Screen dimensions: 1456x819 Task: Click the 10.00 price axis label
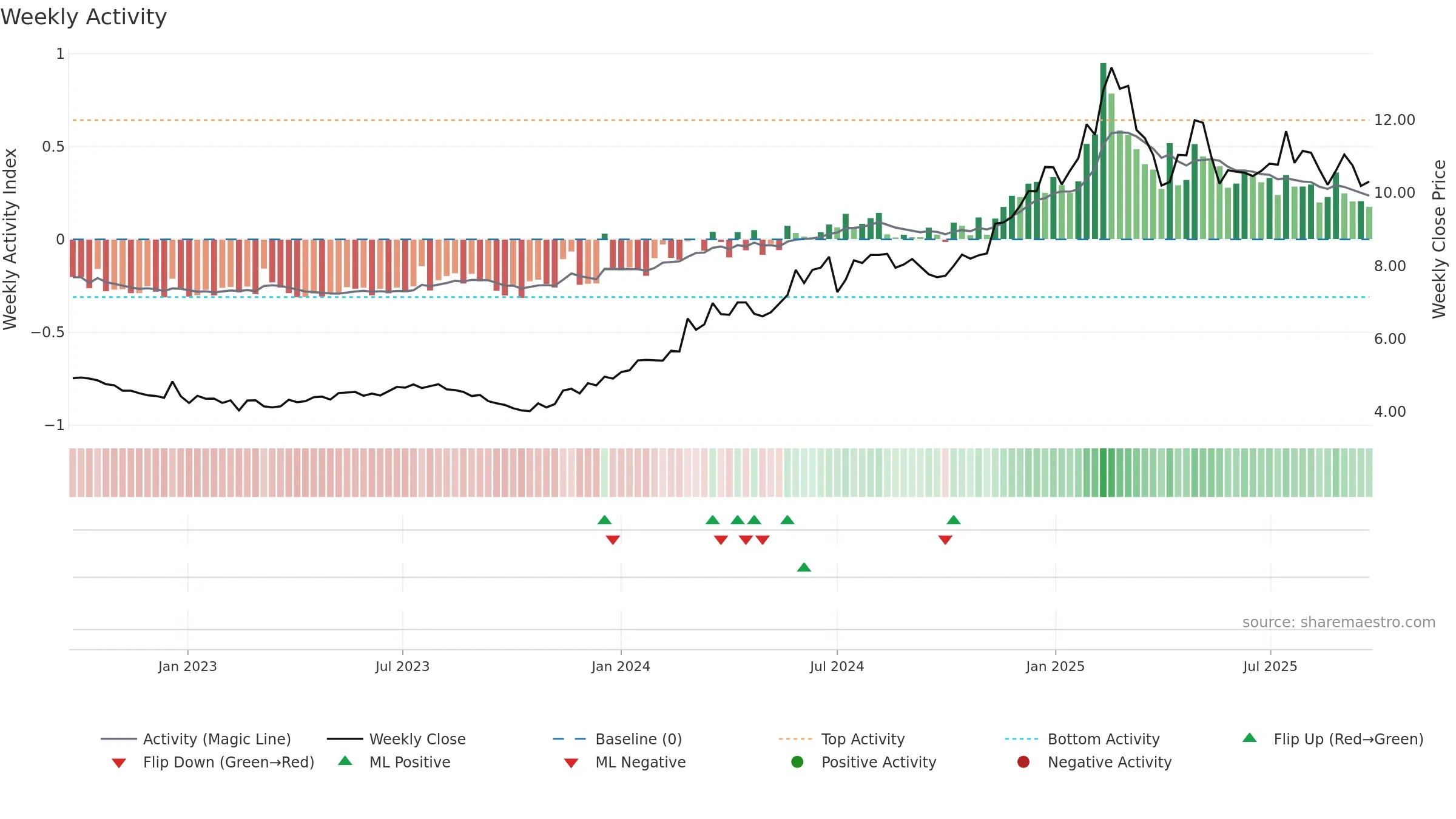(x=1394, y=193)
